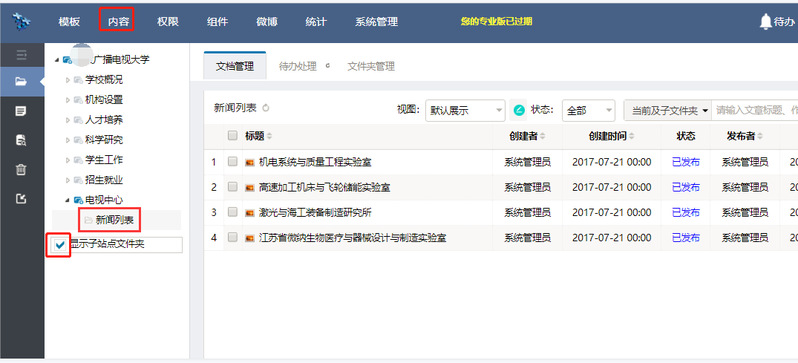Toggle the hamburger sidebar collapse icon
The height and width of the screenshot is (363, 798).
(21, 55)
